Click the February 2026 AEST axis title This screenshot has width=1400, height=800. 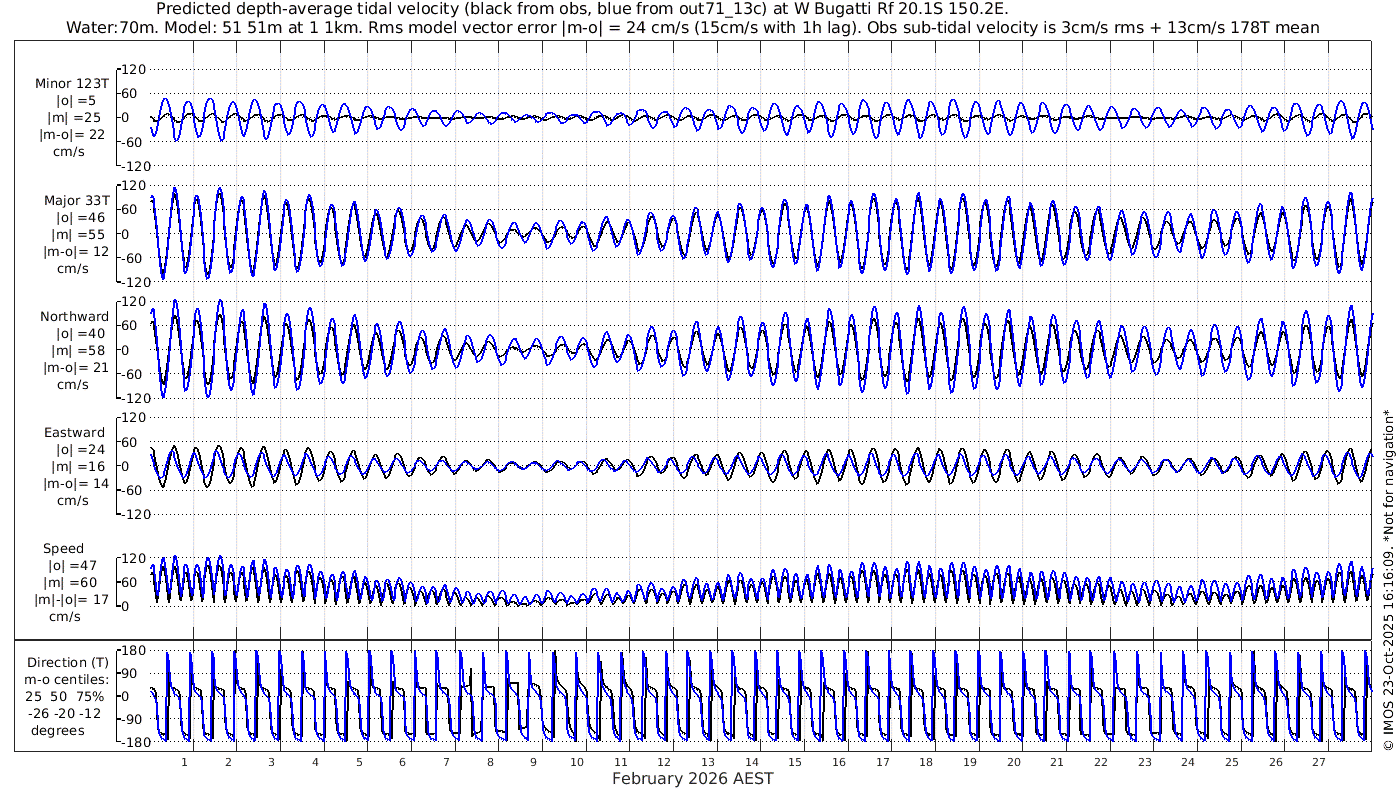point(692,778)
